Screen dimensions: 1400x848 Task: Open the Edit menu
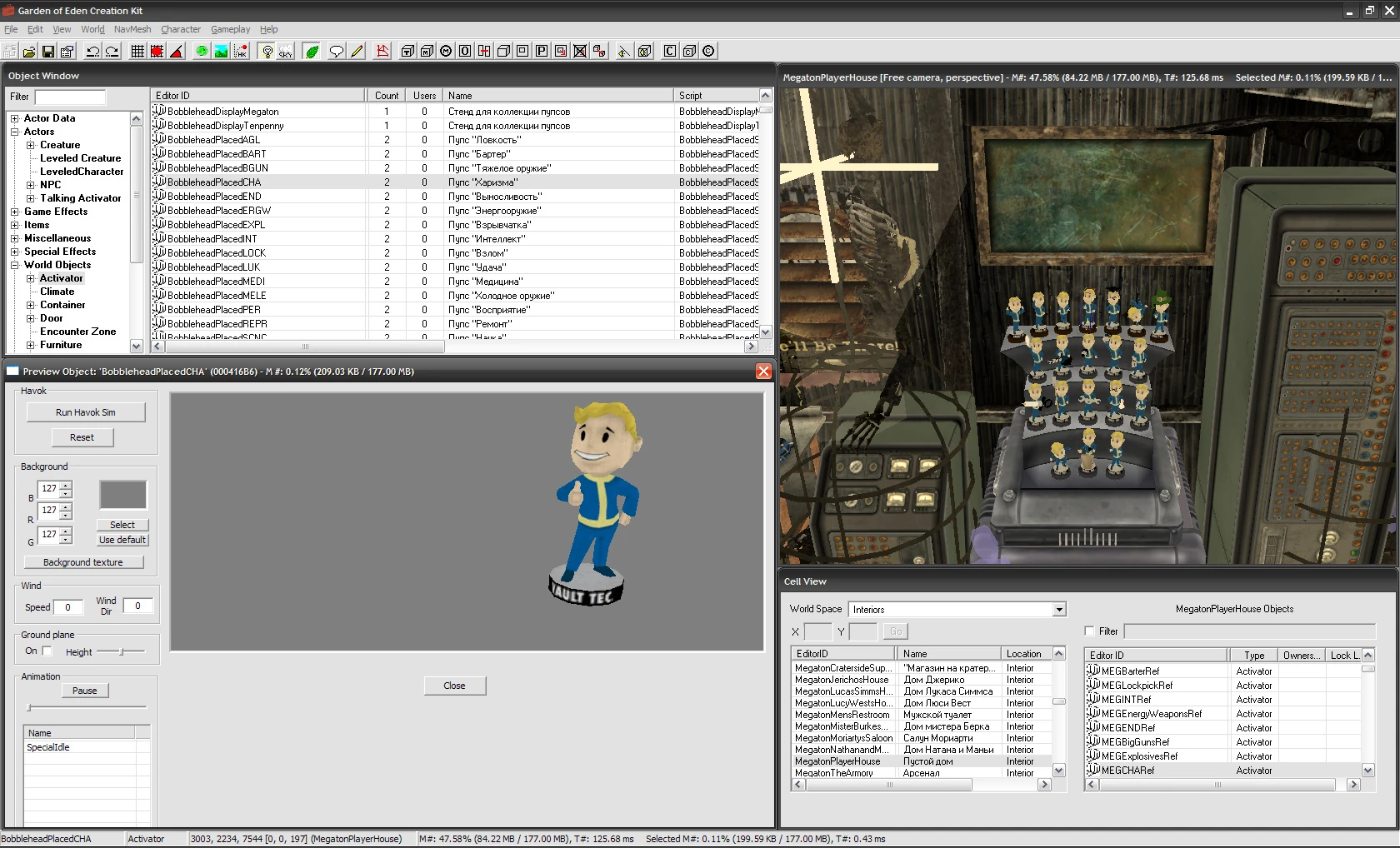click(35, 29)
